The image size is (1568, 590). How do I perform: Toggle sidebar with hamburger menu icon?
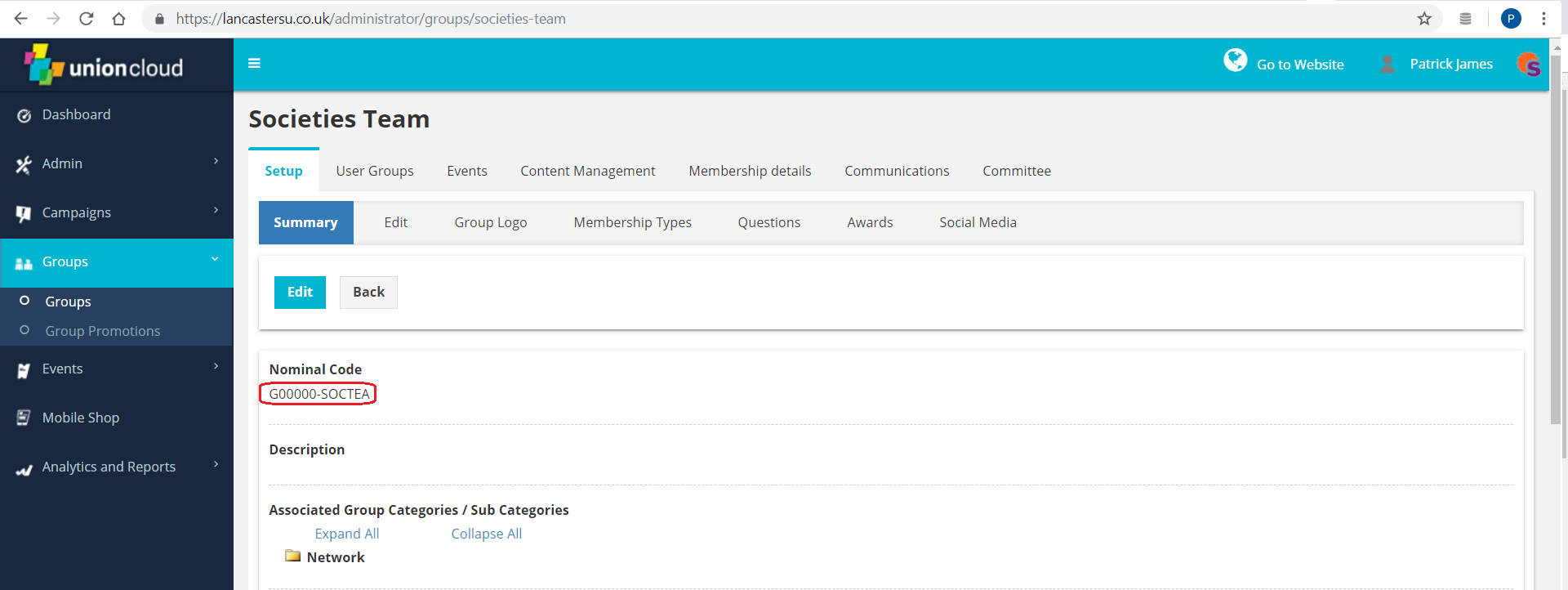(x=254, y=63)
